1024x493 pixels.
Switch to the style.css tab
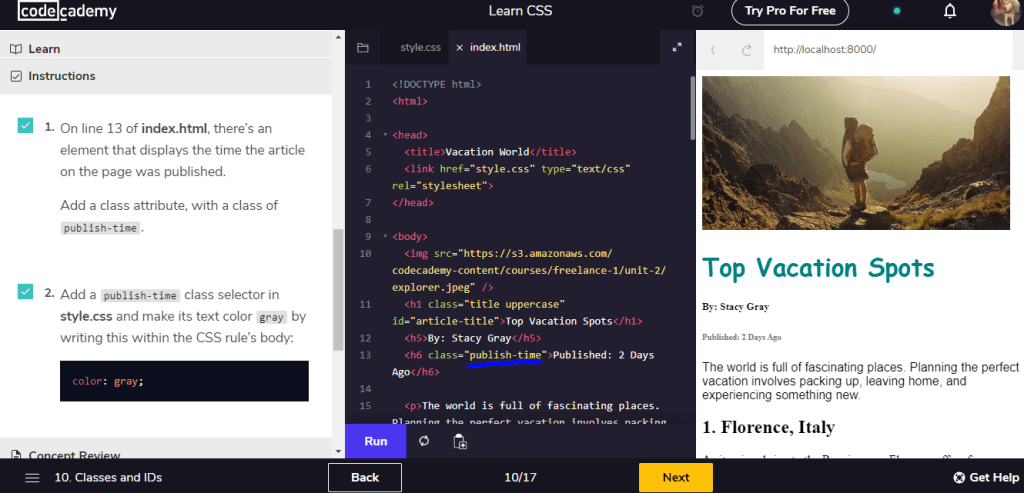coord(421,48)
